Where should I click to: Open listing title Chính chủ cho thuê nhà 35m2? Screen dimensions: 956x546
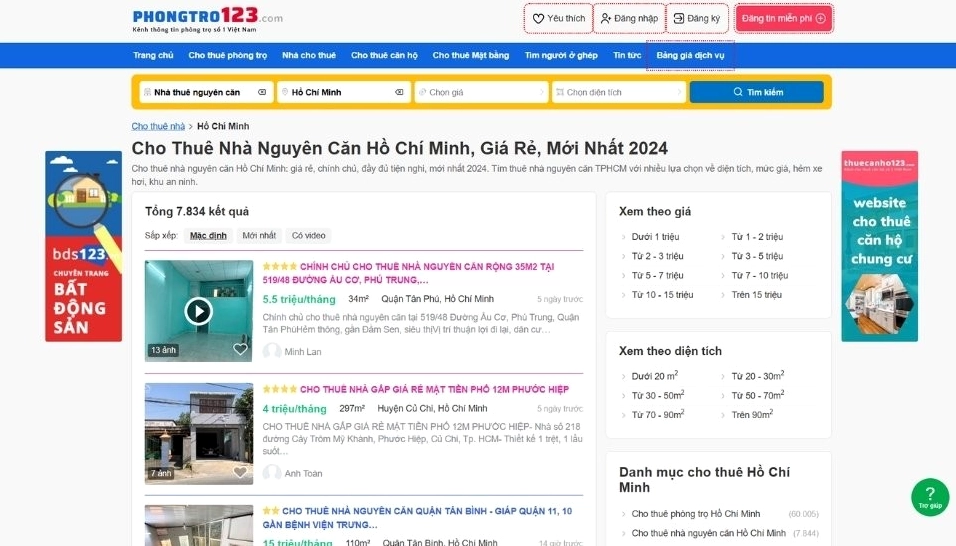(x=408, y=273)
